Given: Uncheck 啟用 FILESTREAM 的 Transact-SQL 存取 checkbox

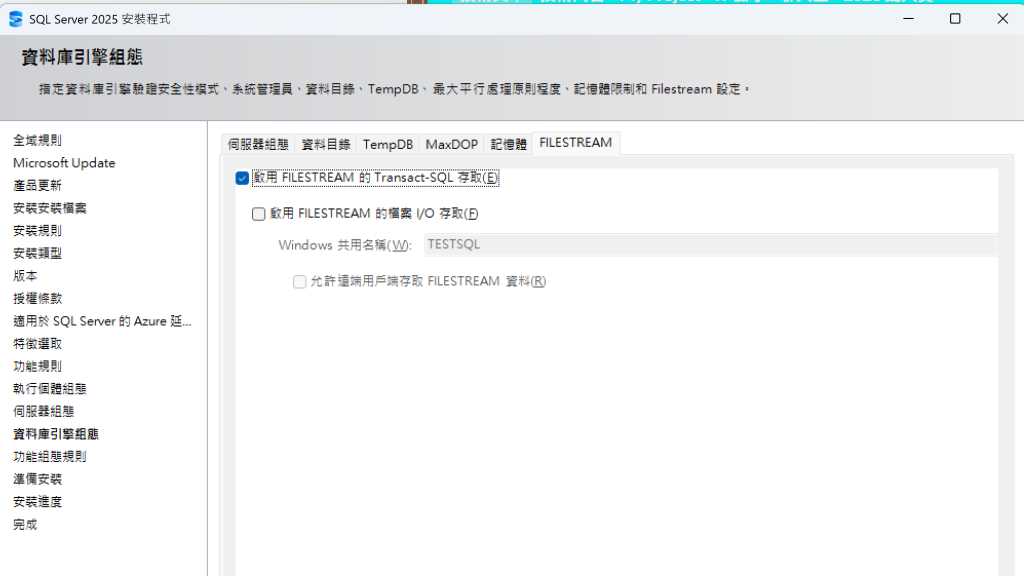Looking at the screenshot, I should [x=242, y=178].
